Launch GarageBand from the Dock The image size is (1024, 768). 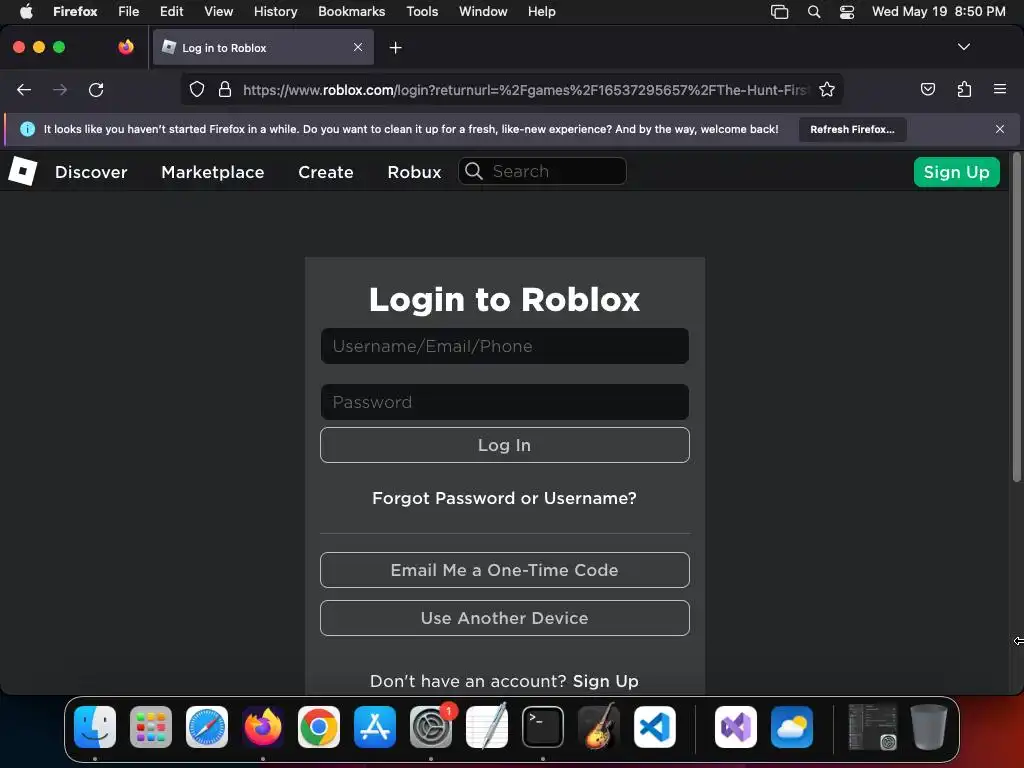(x=599, y=727)
